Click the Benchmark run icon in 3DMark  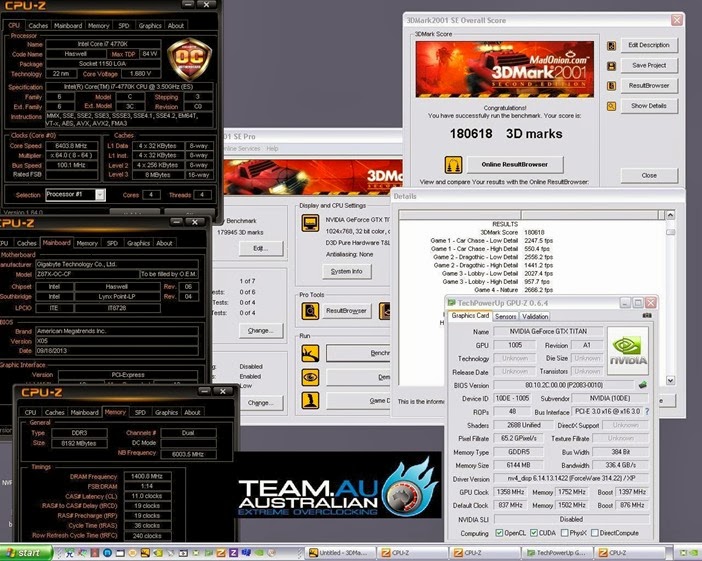point(310,353)
